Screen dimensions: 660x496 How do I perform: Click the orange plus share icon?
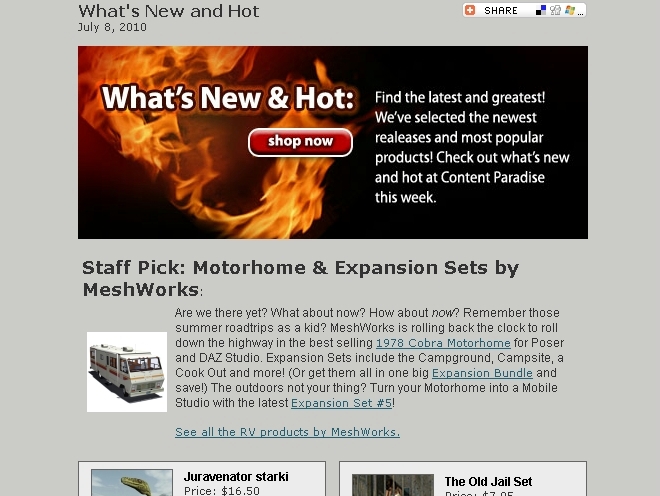click(470, 10)
